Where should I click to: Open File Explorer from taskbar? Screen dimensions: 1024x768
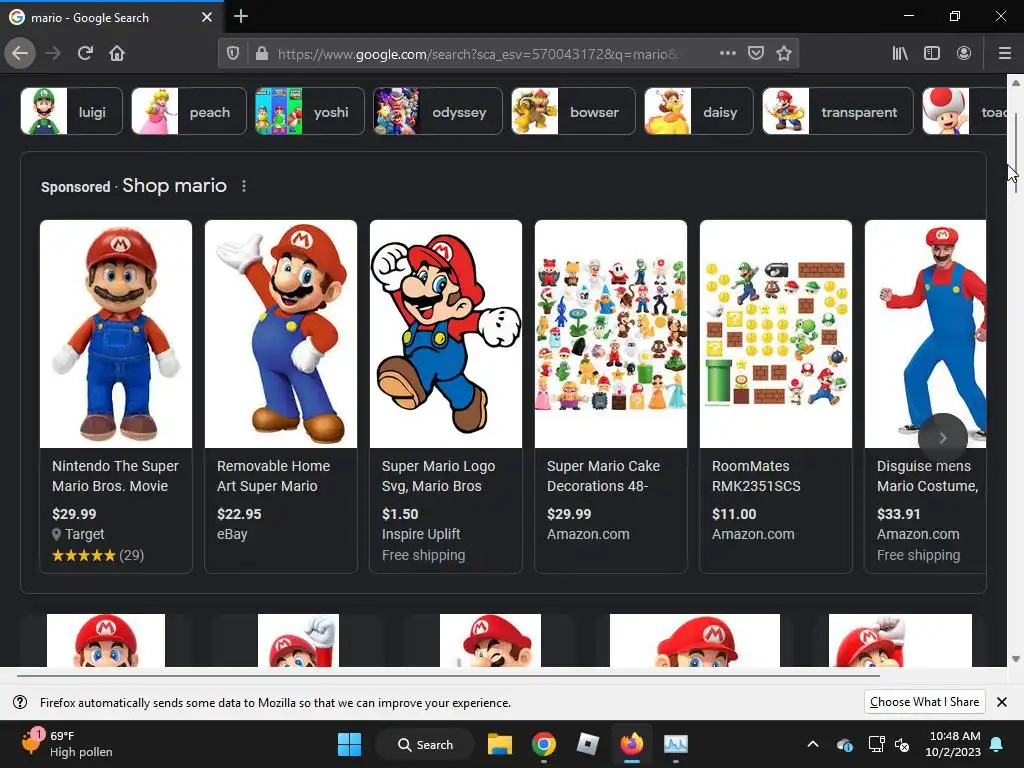click(500, 744)
